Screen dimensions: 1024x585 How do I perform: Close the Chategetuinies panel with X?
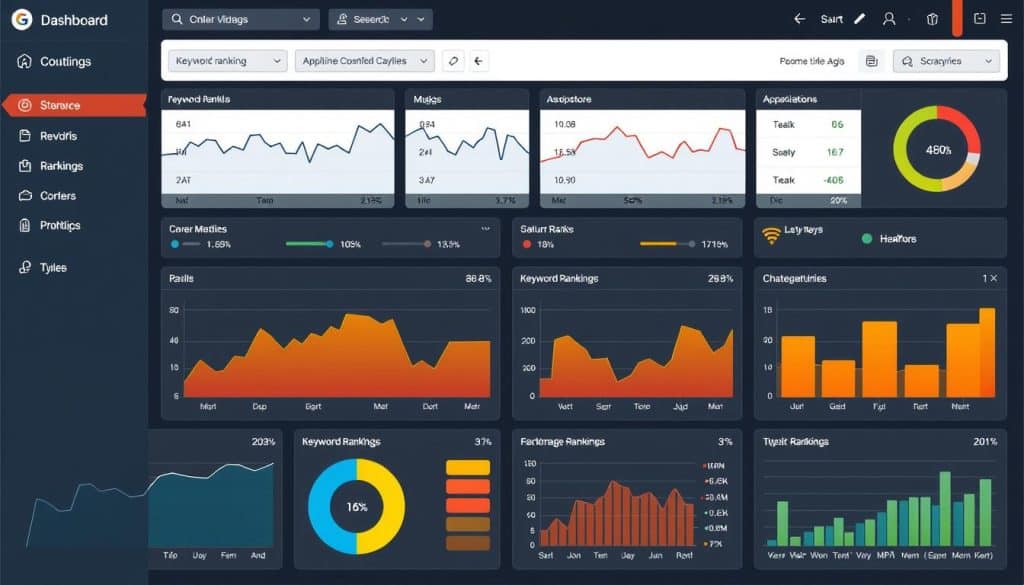[x=994, y=278]
